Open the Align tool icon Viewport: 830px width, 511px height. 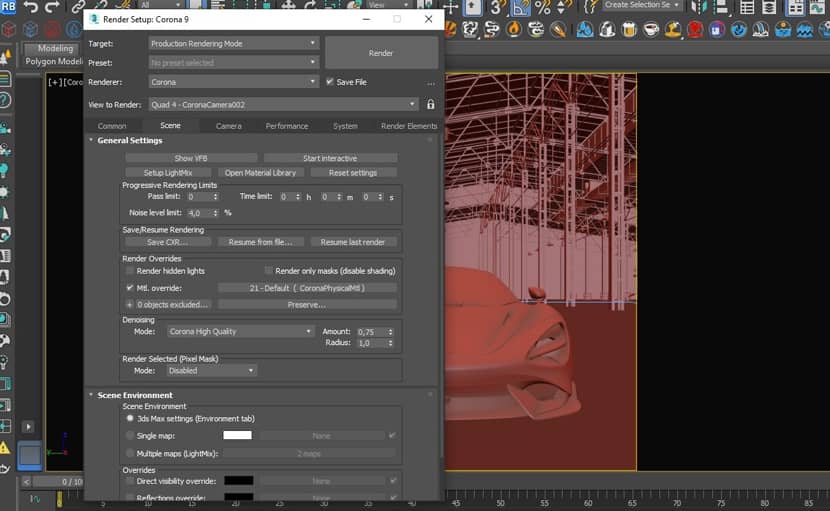click(721, 7)
